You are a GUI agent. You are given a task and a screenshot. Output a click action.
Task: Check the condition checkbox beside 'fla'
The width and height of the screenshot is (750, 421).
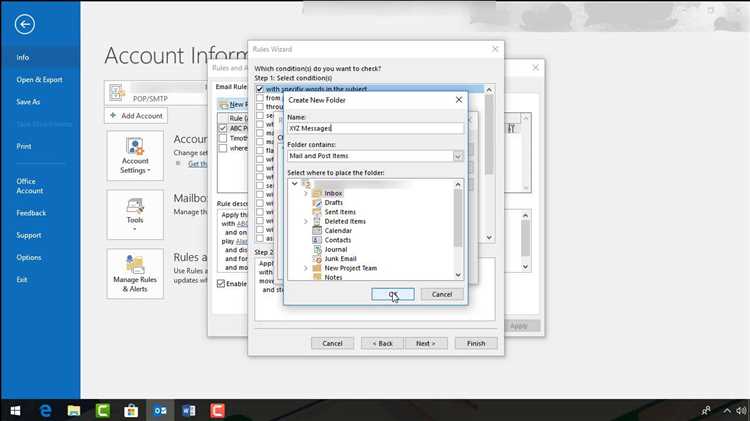[260, 150]
